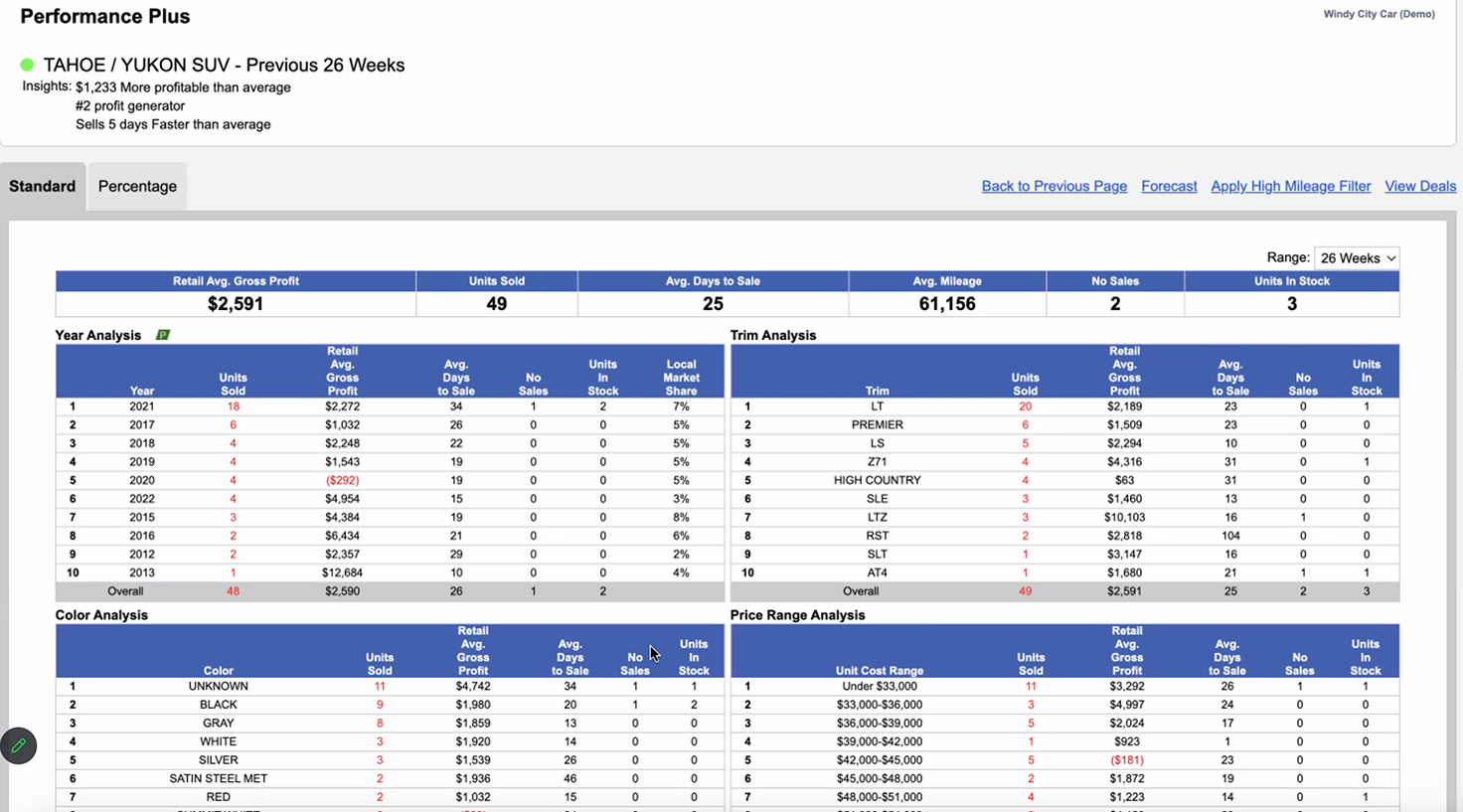
Task: Open the Forecast link
Action: coord(1169,186)
